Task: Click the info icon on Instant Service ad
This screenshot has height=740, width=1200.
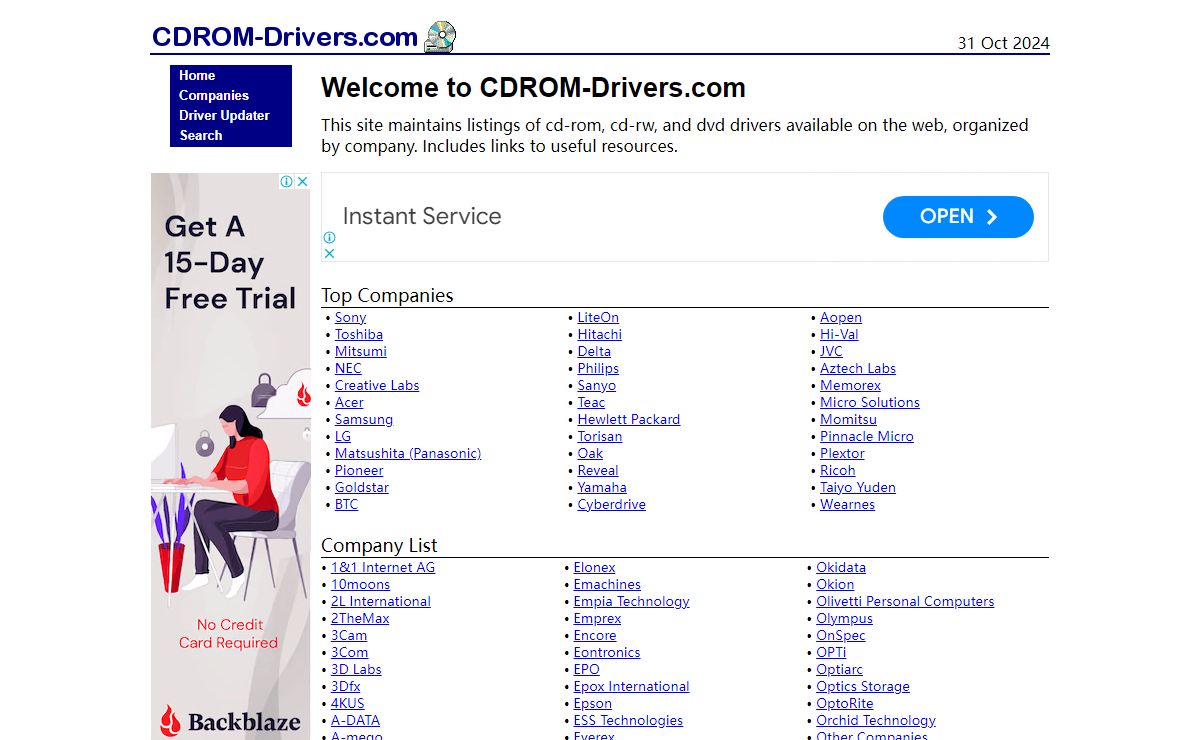Action: pyautogui.click(x=329, y=238)
